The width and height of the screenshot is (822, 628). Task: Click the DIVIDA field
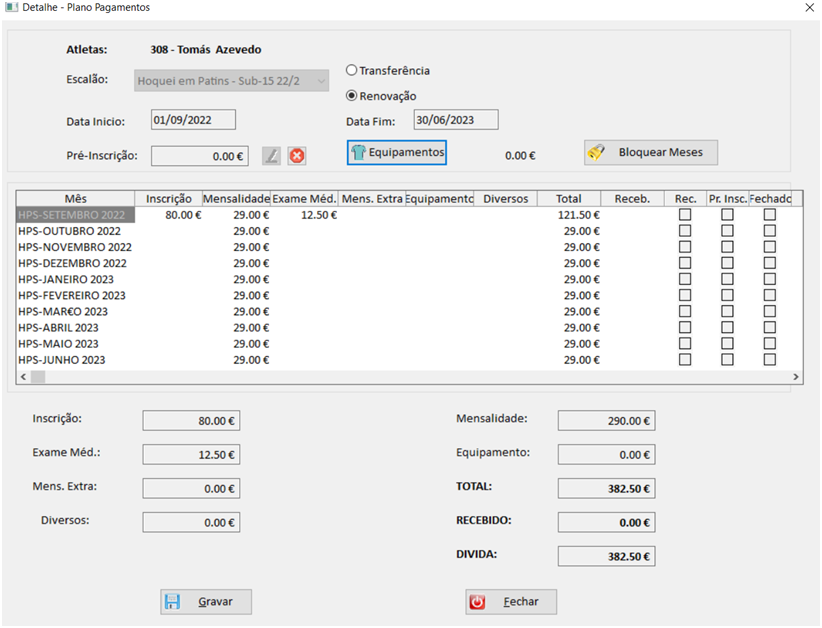[607, 556]
